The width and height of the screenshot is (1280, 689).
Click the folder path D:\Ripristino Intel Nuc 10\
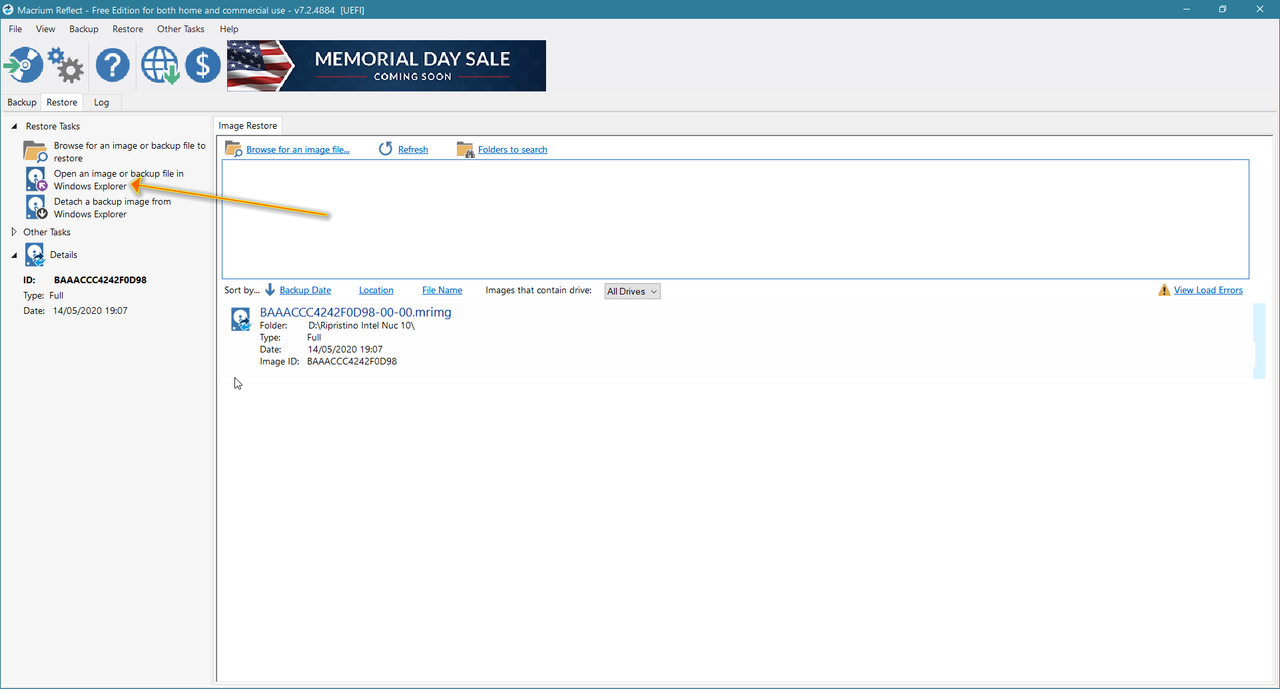pyautogui.click(x=361, y=326)
